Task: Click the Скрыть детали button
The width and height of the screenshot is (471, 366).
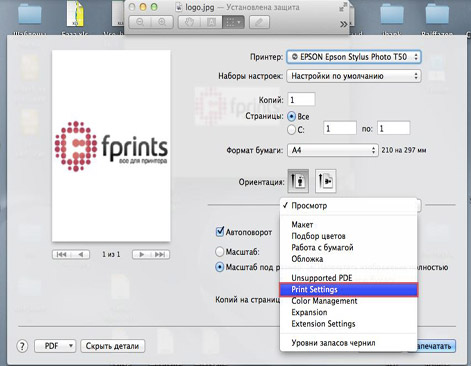Action: 112,346
